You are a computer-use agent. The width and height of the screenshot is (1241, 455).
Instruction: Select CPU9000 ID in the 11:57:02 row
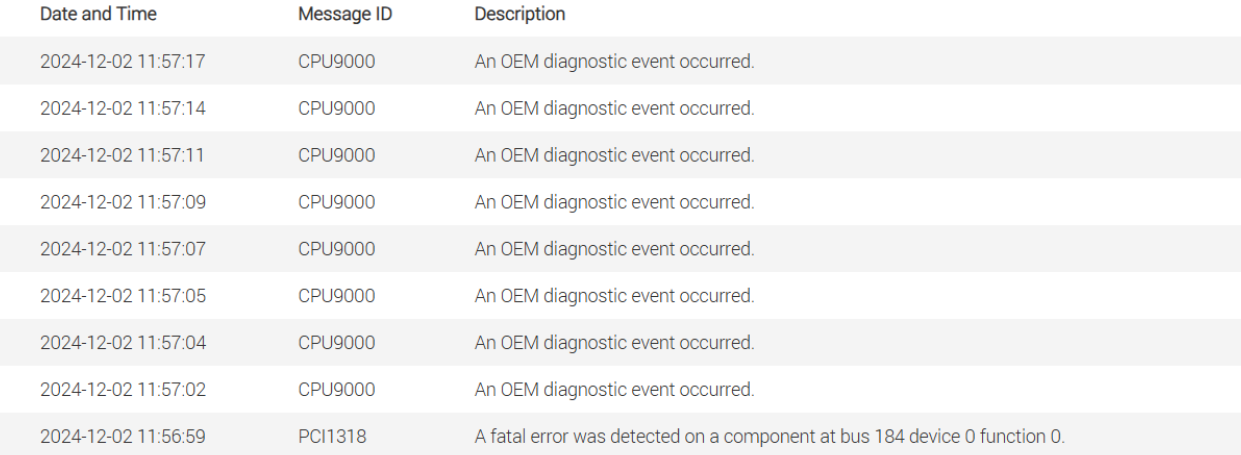tap(336, 390)
